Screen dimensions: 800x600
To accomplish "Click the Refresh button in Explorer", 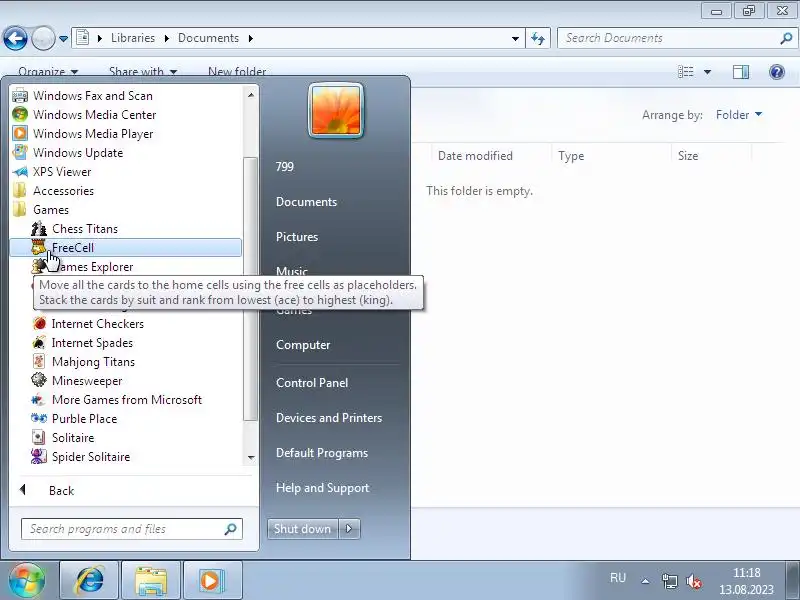I will coord(538,38).
